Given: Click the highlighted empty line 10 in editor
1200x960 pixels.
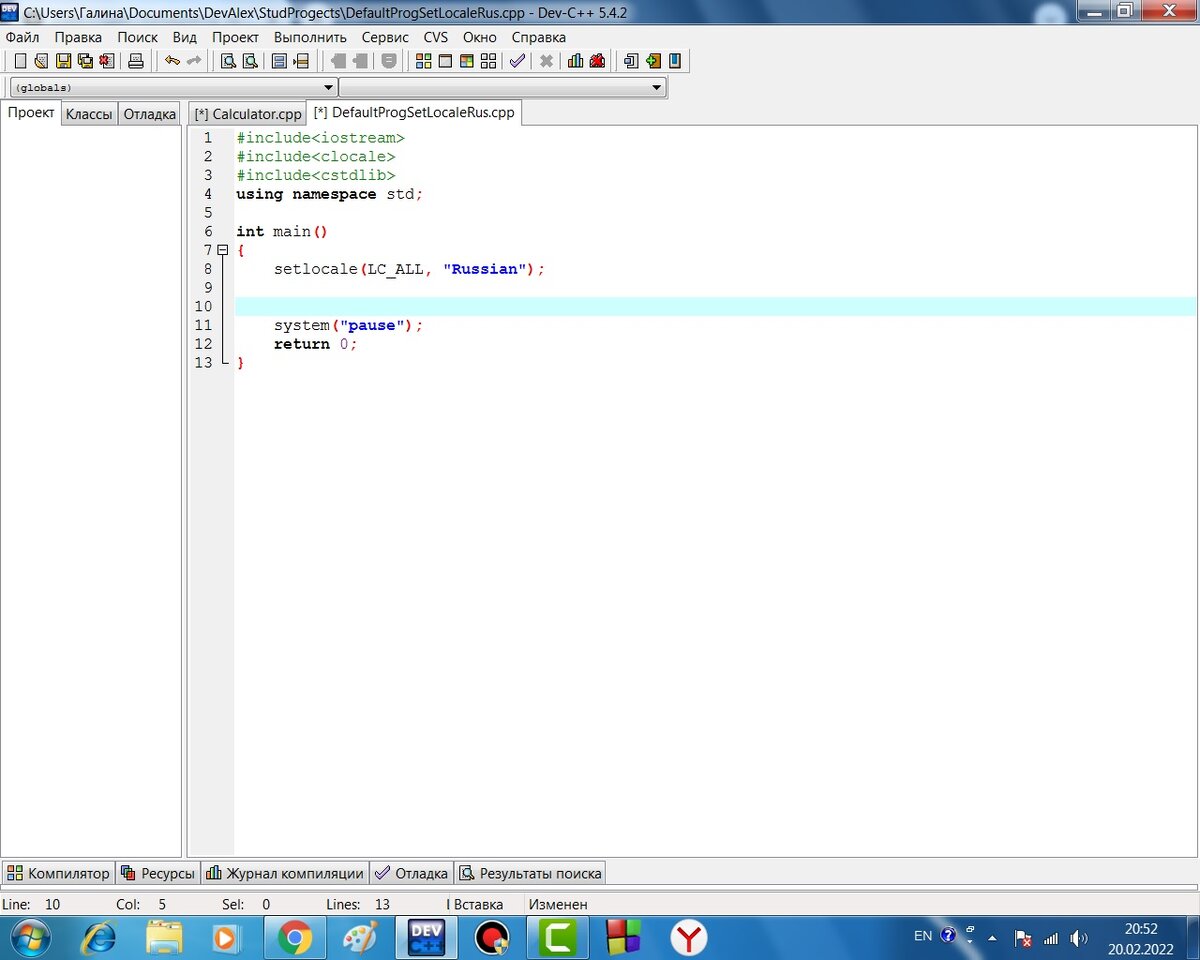Looking at the screenshot, I should [715, 306].
